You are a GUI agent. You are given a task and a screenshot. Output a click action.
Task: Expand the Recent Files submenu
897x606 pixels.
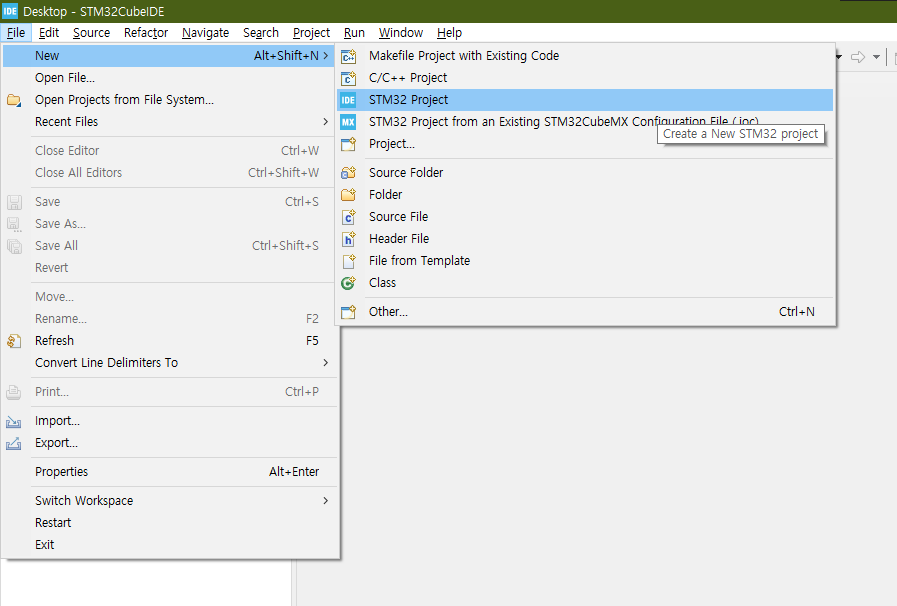click(x=326, y=121)
